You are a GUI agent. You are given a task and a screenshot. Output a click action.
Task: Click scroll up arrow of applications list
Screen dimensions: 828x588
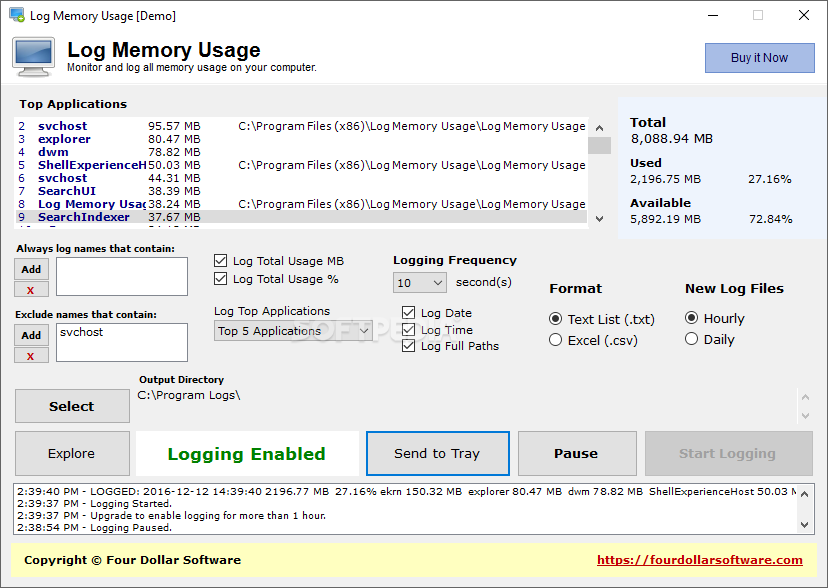click(x=599, y=128)
